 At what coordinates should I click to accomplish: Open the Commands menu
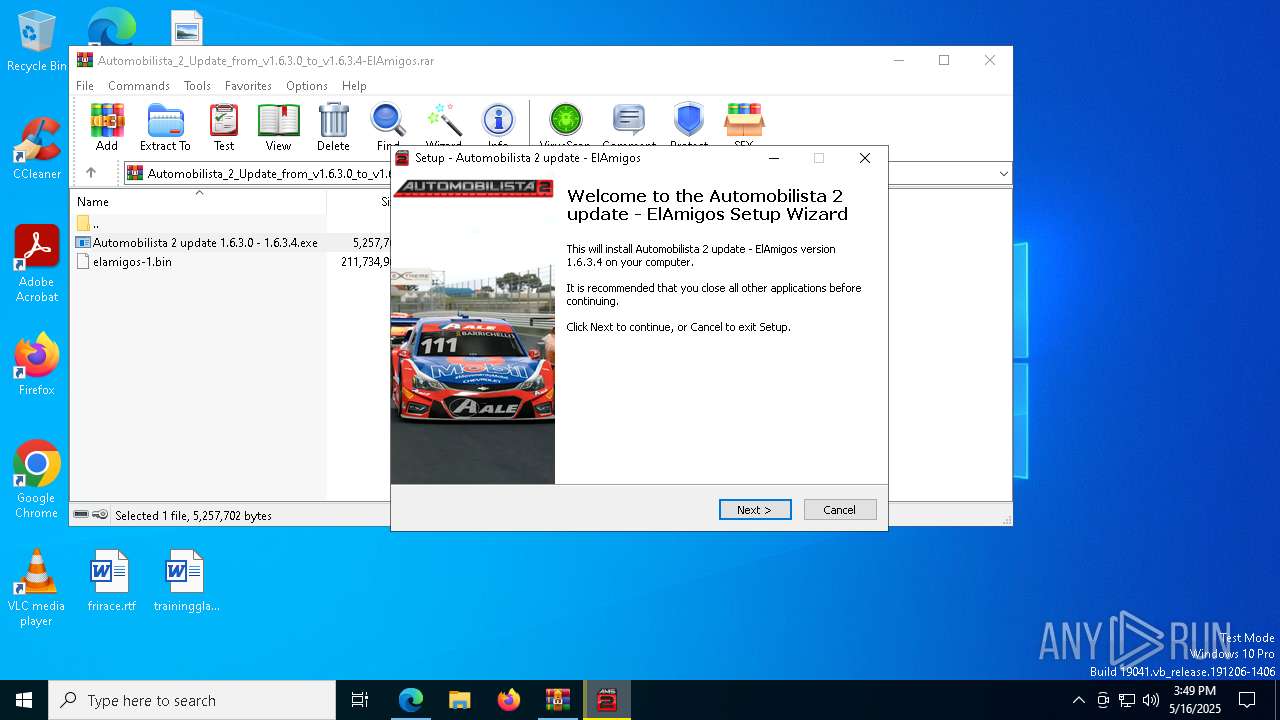click(139, 86)
